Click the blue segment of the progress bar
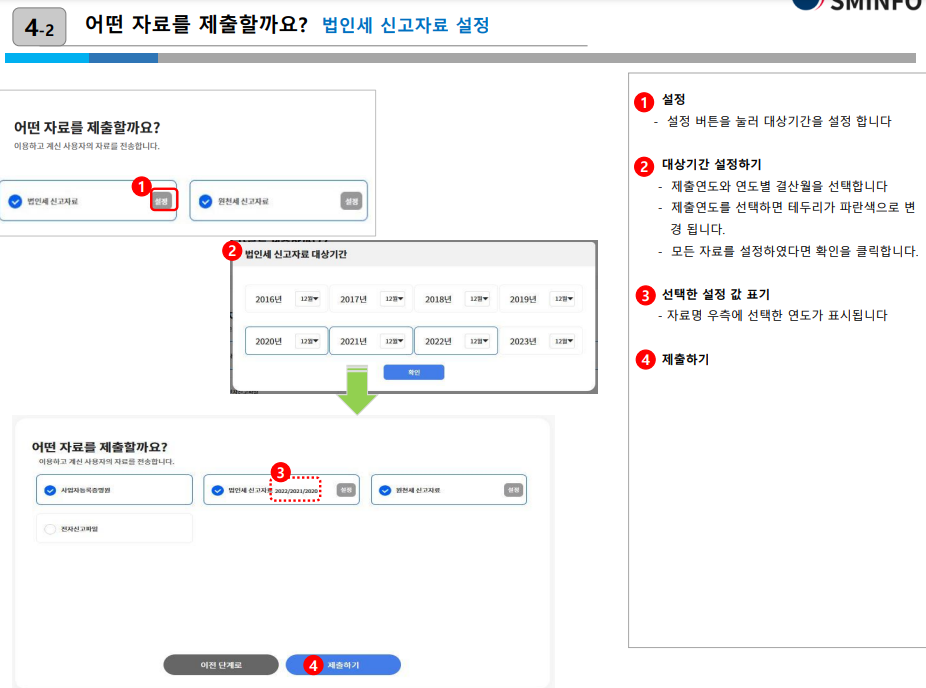Viewport: 926px width, 688px height. coord(45,59)
